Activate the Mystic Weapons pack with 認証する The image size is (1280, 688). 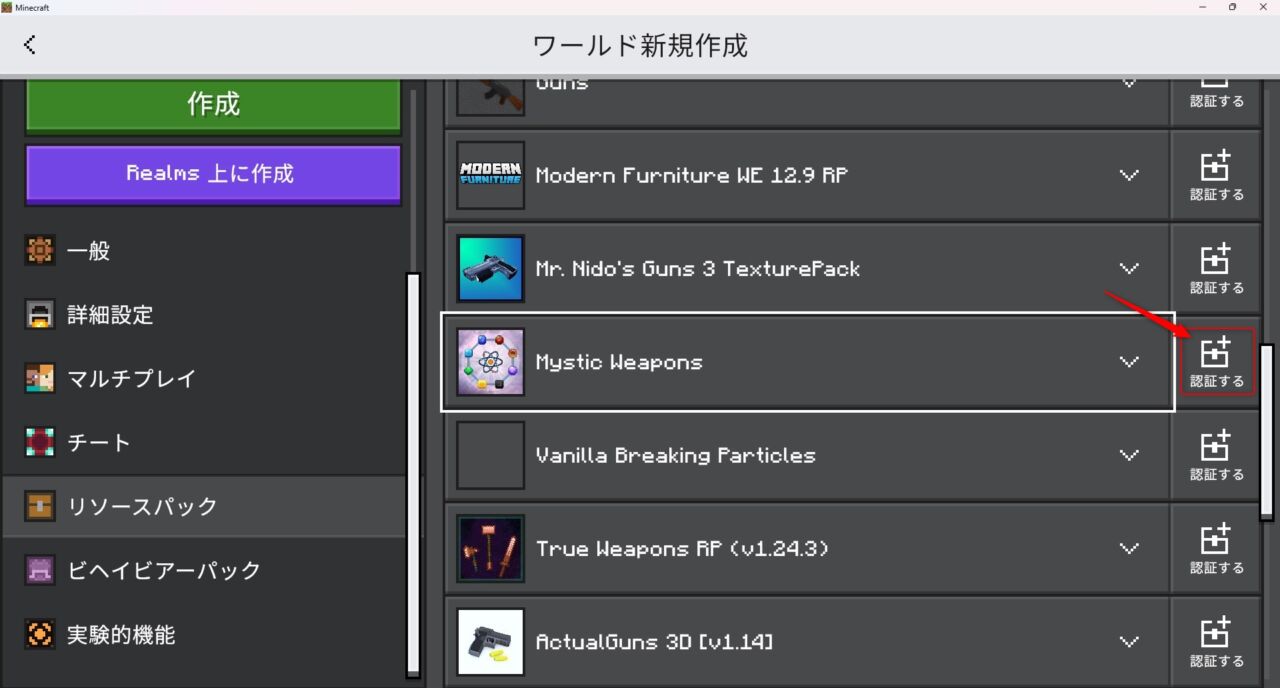coord(1216,360)
